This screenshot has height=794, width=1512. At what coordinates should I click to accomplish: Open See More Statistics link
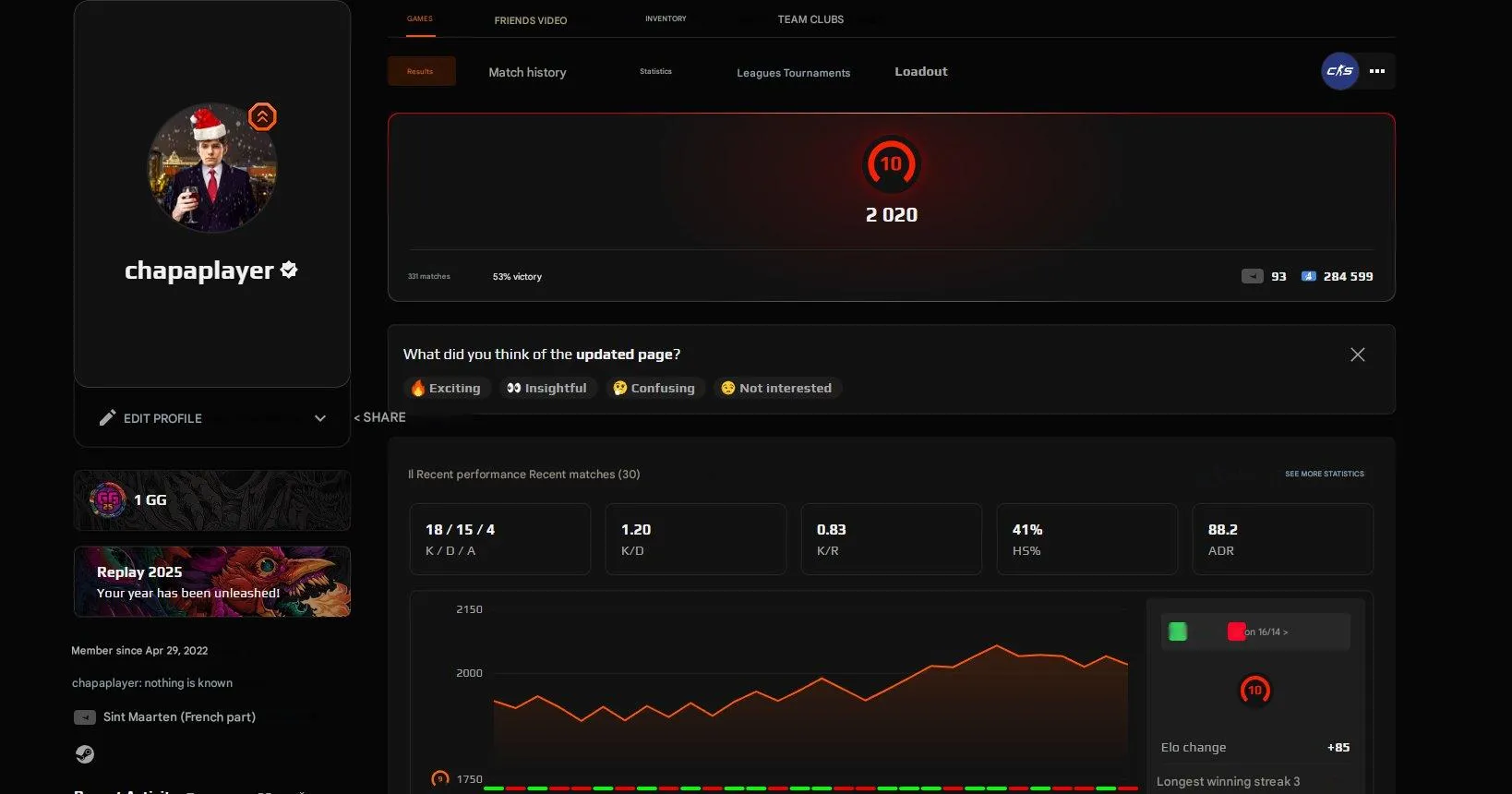(x=1325, y=474)
